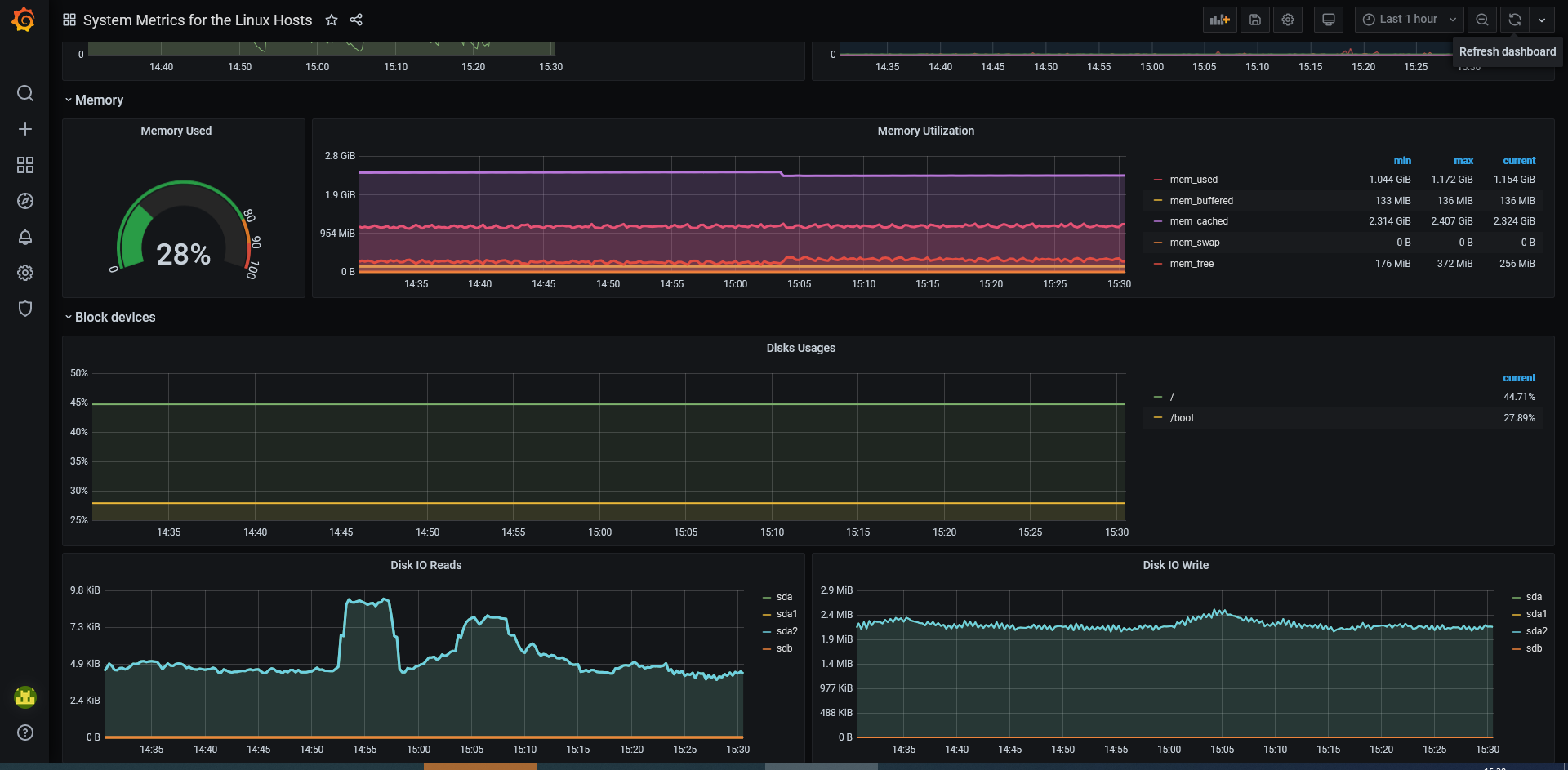Toggle mem_used series in Memory Utilization legend
Image resolution: width=1568 pixels, height=770 pixels.
click(1193, 180)
